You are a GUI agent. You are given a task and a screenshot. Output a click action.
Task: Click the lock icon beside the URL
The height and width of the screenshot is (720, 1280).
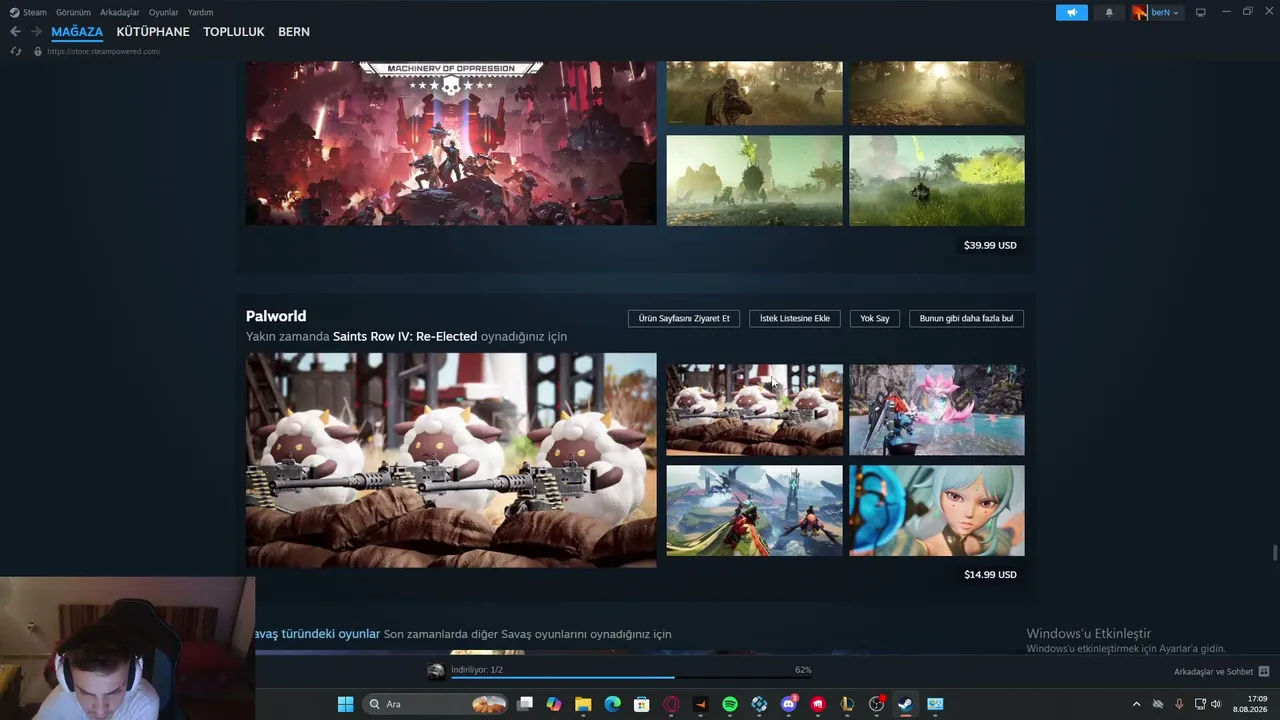pyautogui.click(x=38, y=51)
